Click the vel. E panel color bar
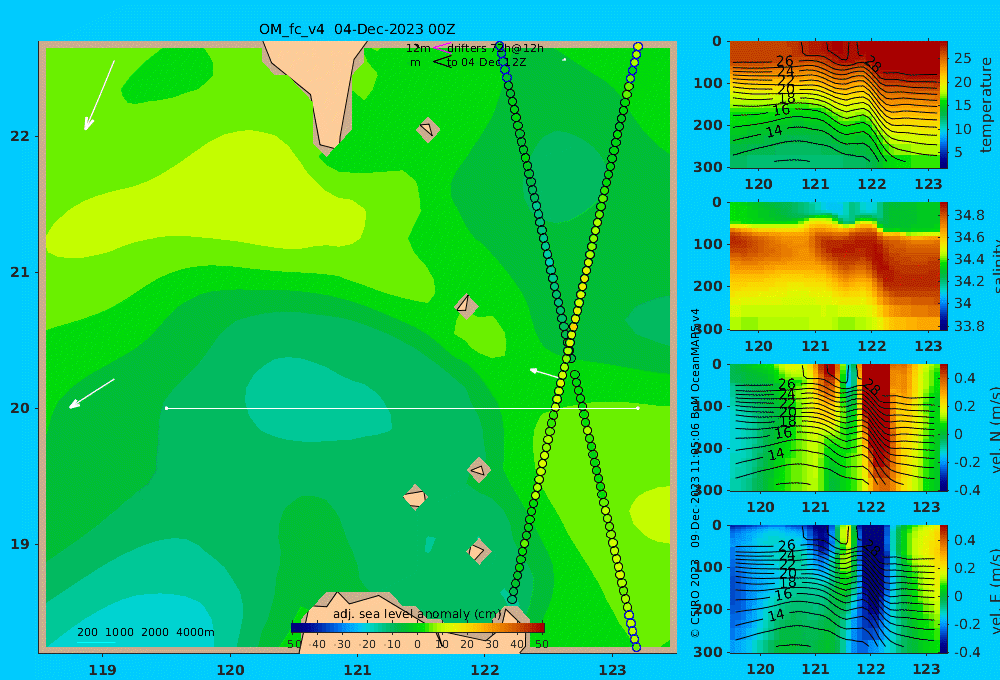The height and width of the screenshot is (680, 1000). pos(944,589)
